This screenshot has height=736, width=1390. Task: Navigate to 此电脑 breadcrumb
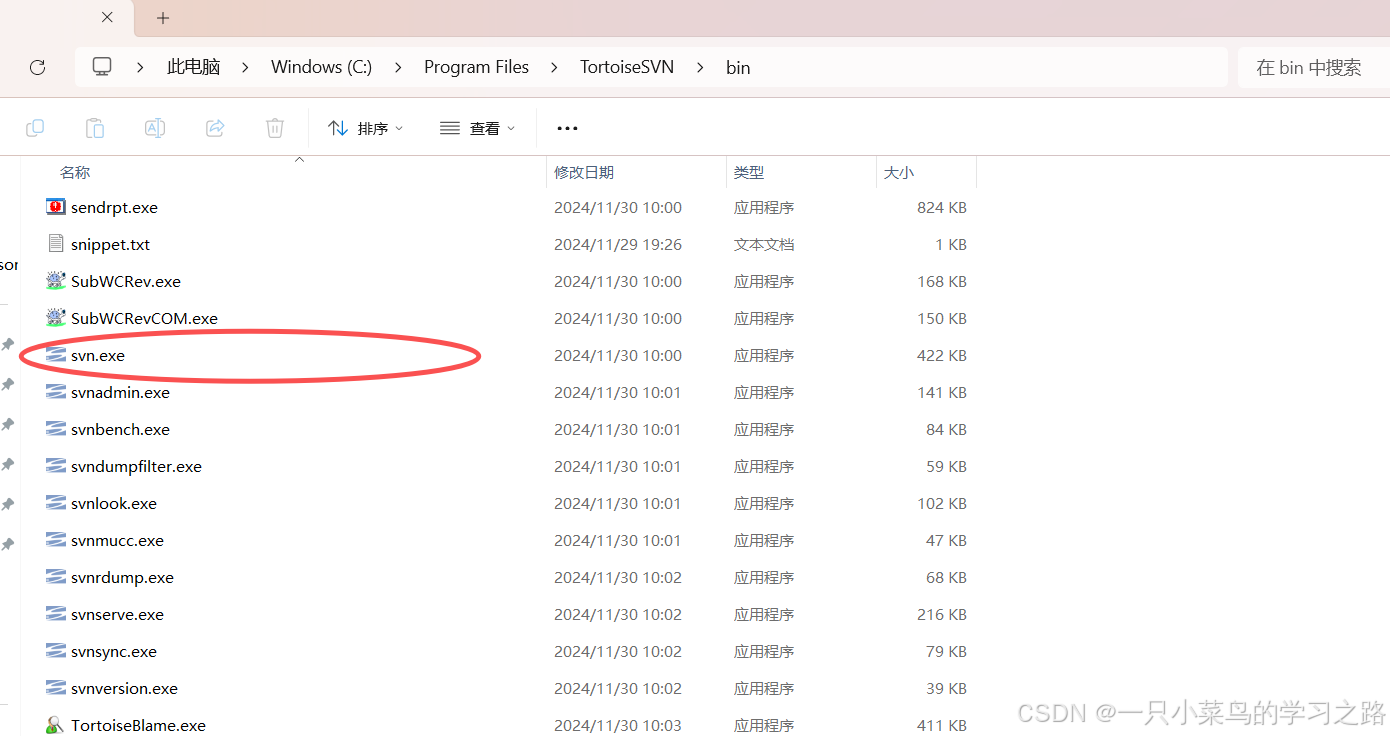(194, 67)
